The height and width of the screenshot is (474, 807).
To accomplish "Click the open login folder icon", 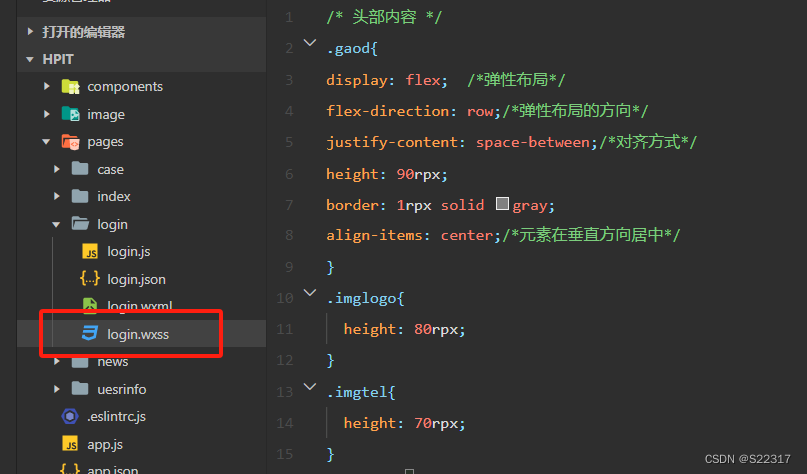I will coord(80,224).
